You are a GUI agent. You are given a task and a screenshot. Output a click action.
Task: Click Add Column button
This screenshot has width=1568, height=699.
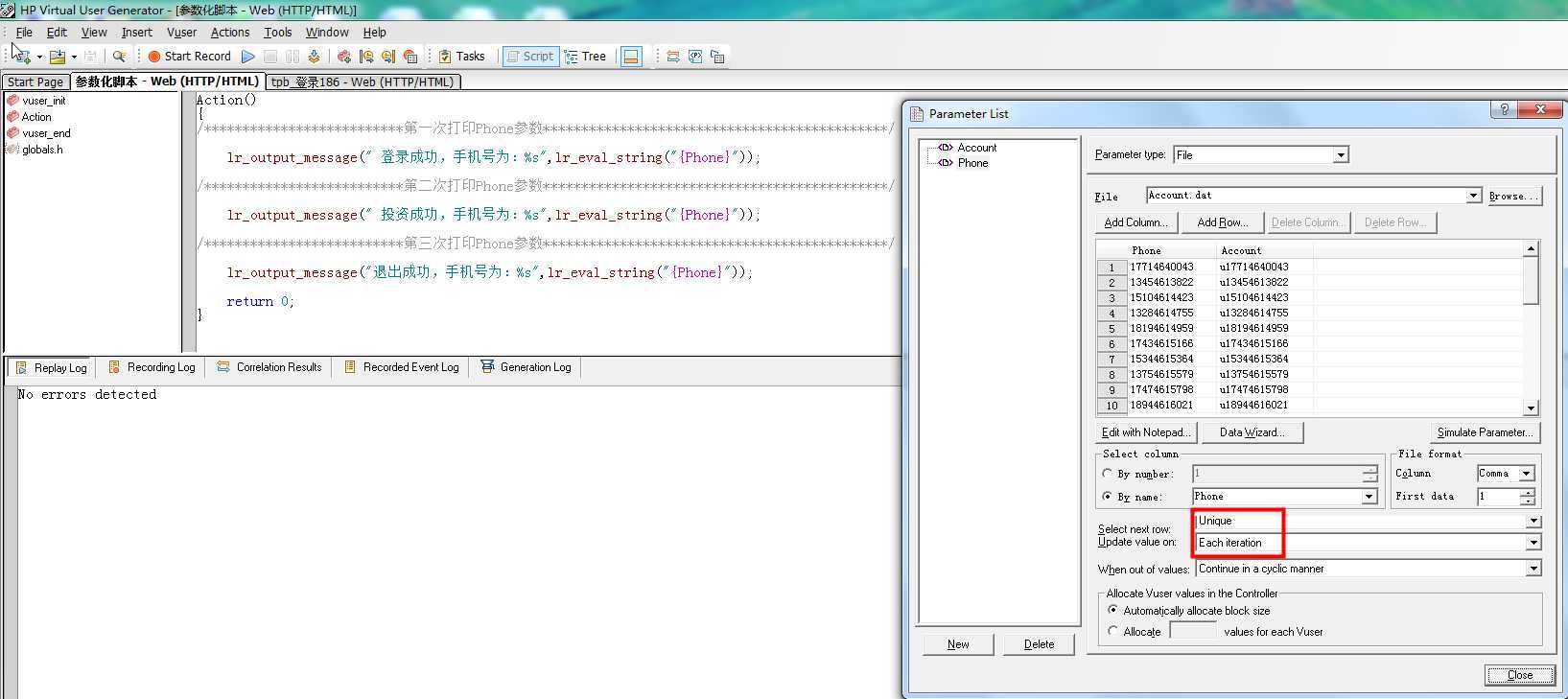[1135, 222]
